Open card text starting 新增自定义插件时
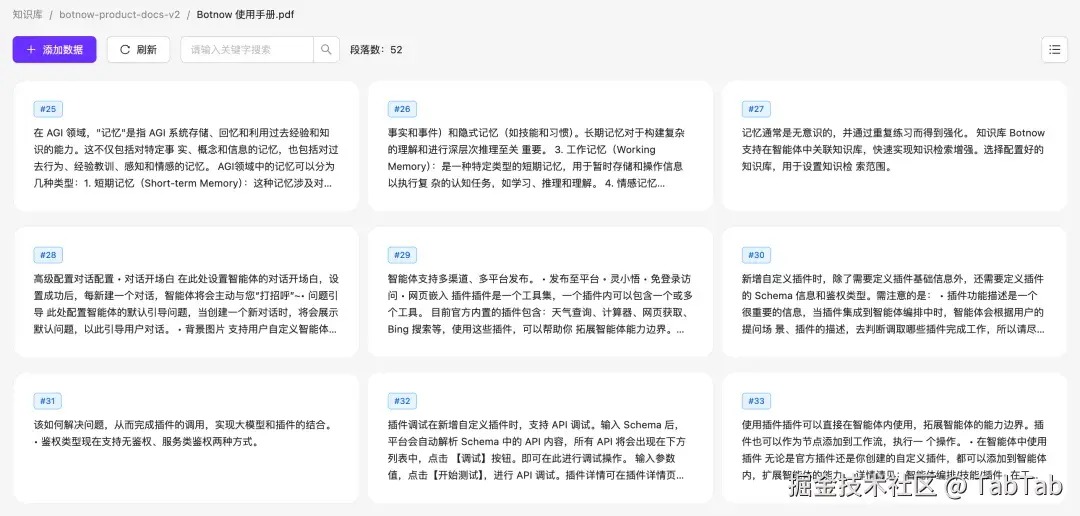This screenshot has height=516, width=1080. [x=894, y=305]
